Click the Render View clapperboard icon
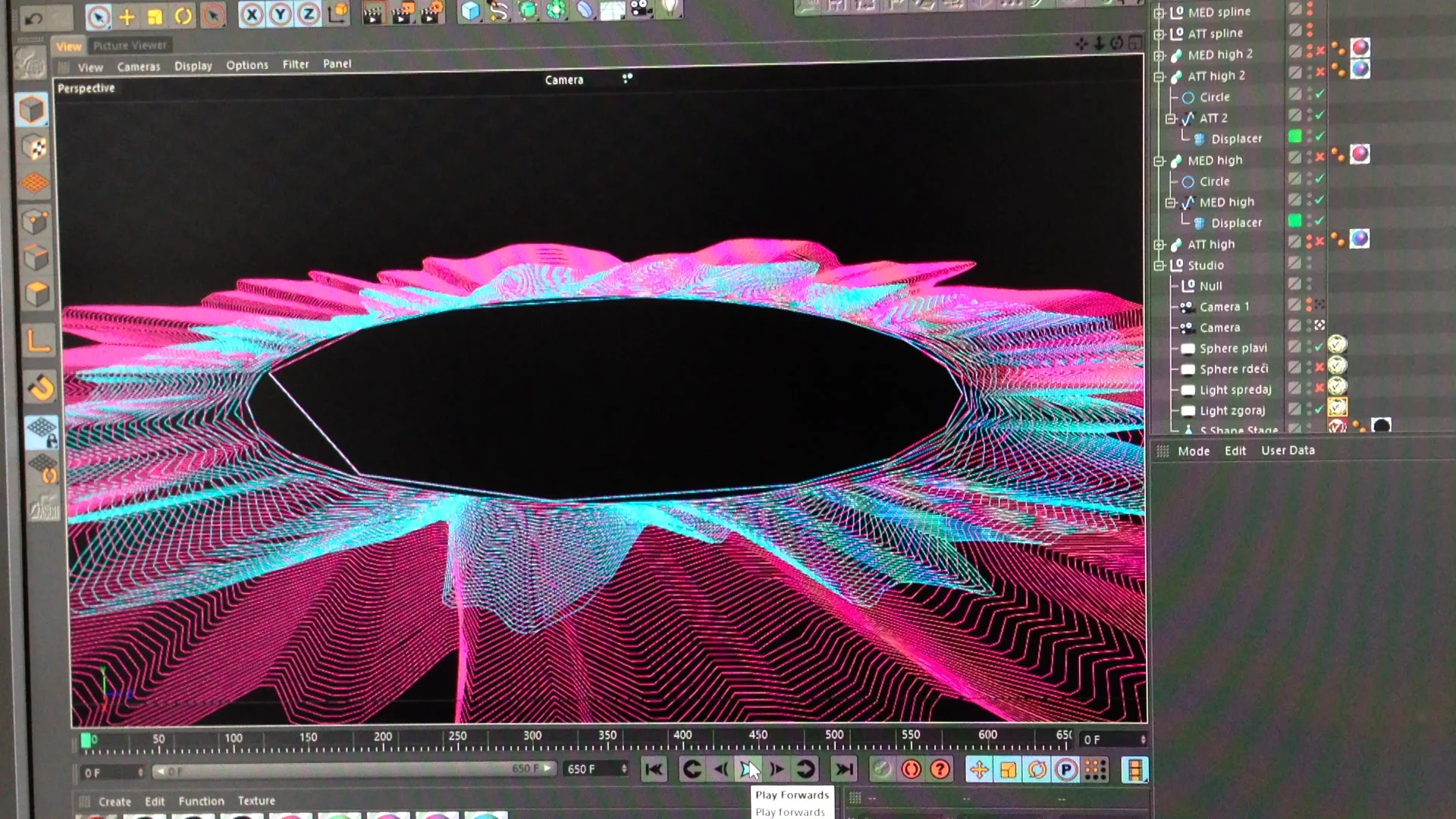1456x819 pixels. pos(372,13)
